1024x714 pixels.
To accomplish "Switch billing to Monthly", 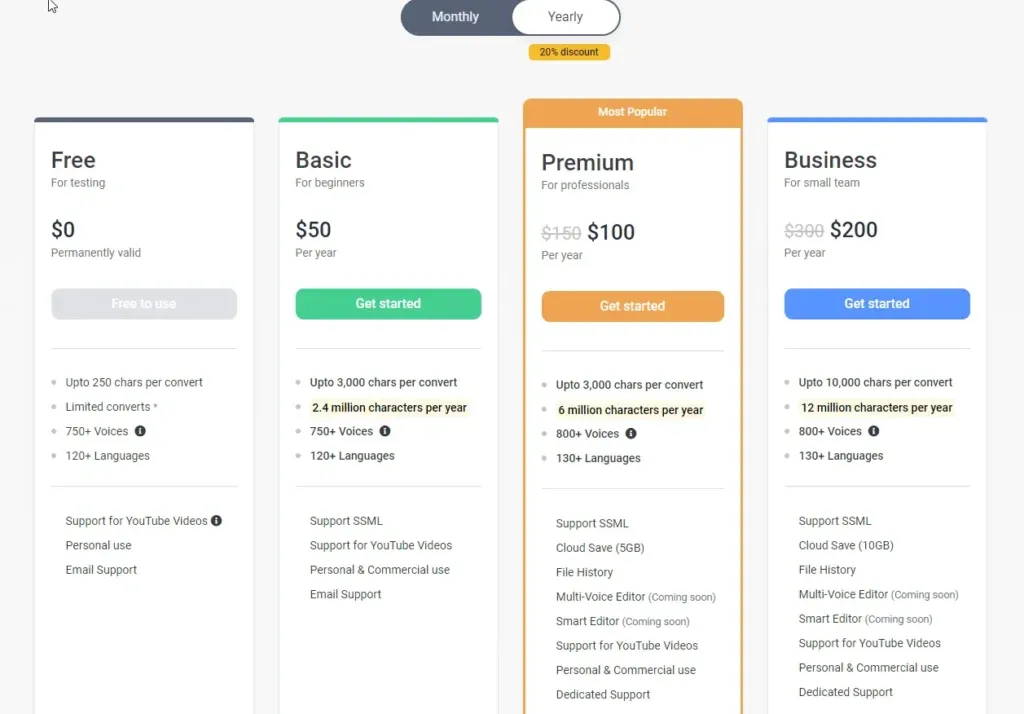I will 455,17.
